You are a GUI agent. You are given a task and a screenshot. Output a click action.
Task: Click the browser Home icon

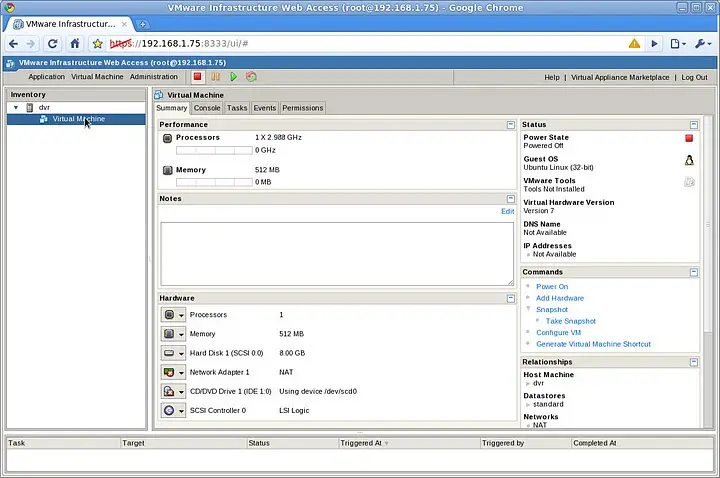click(x=75, y=44)
